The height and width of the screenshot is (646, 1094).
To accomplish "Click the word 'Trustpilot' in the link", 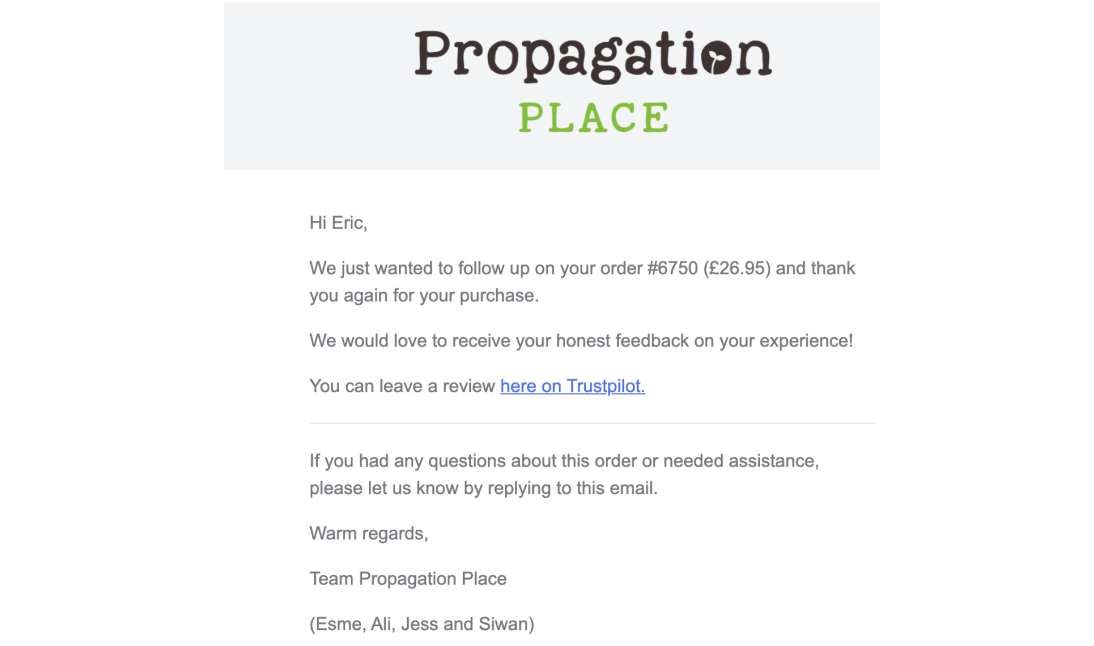I will pos(604,386).
